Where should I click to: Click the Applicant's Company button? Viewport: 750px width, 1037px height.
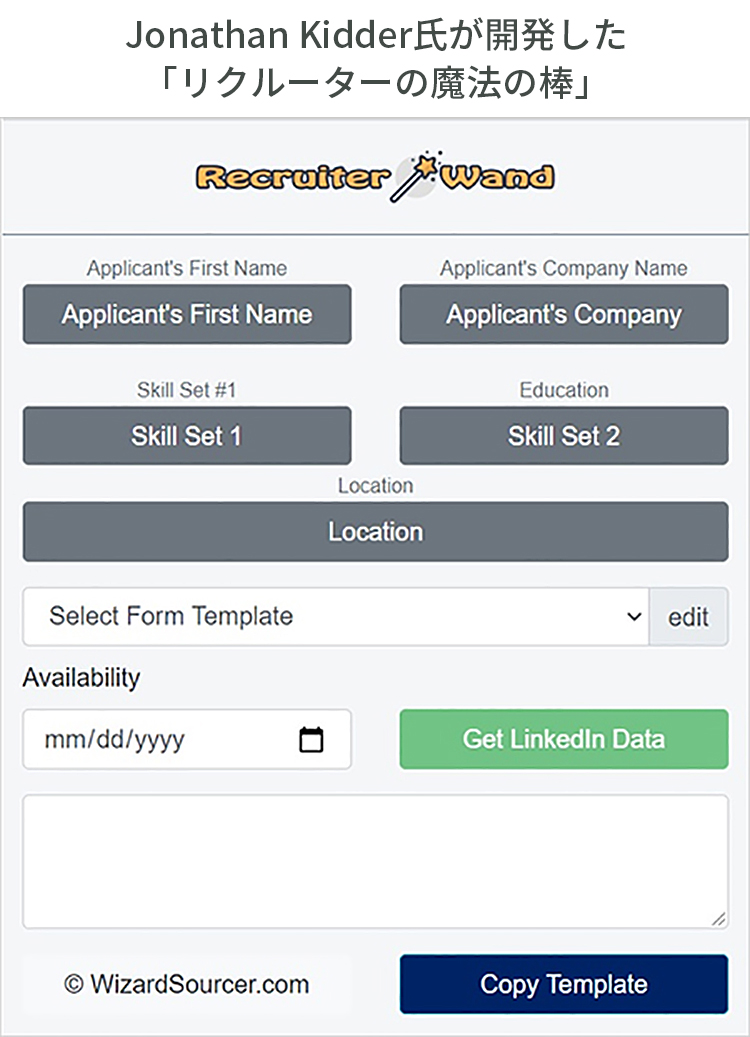(x=564, y=314)
